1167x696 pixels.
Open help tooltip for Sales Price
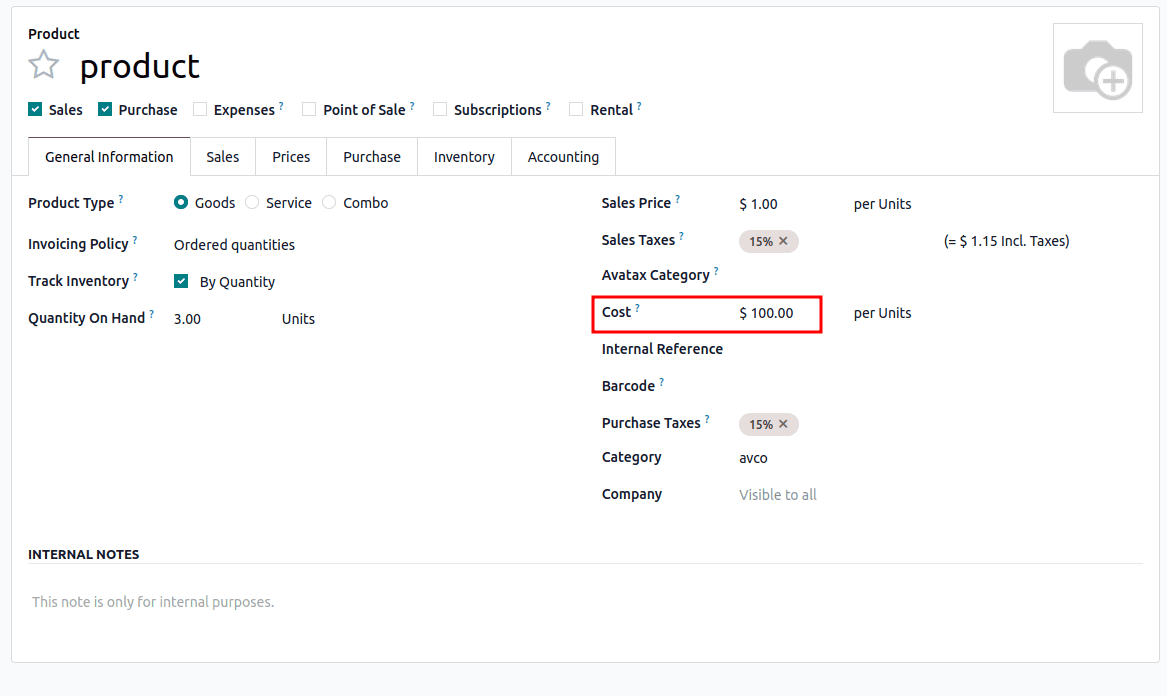677,199
